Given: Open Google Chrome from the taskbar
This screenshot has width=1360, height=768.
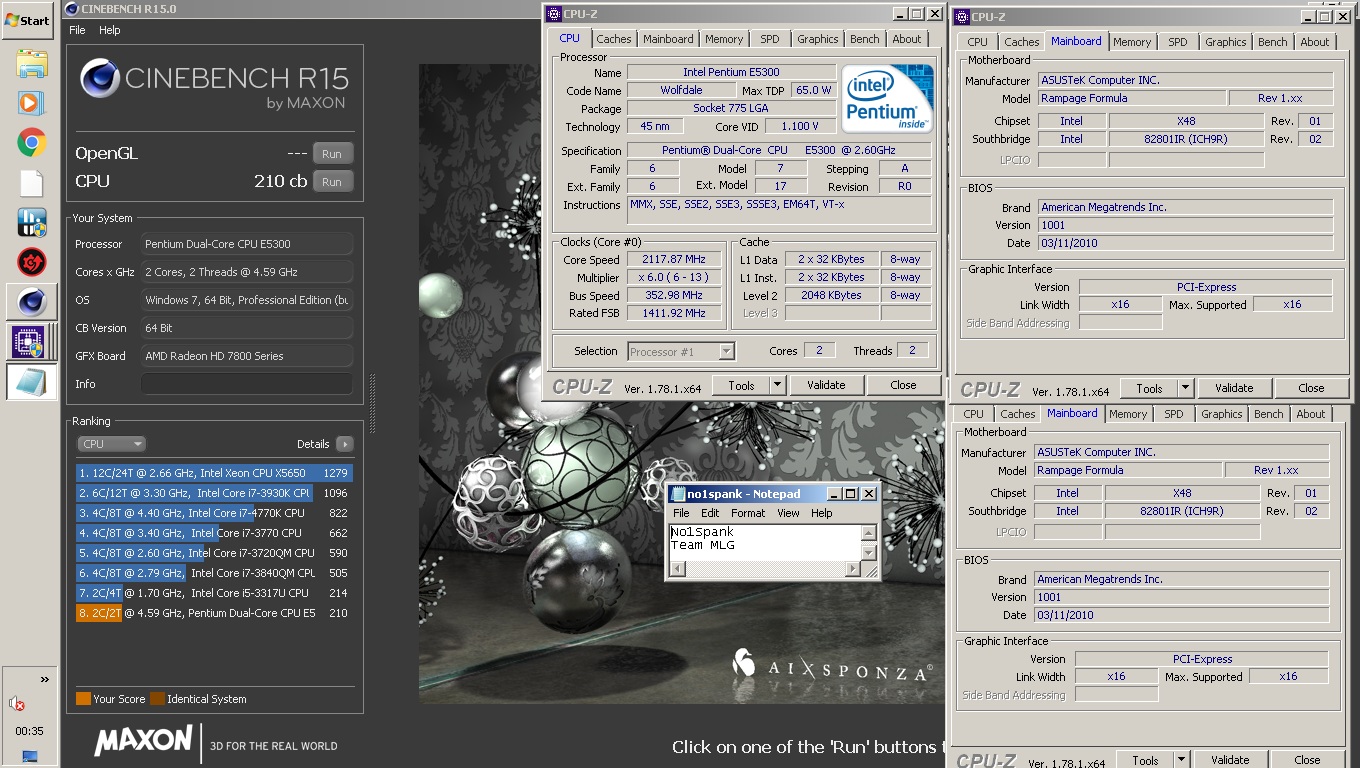Looking at the screenshot, I should tap(31, 143).
